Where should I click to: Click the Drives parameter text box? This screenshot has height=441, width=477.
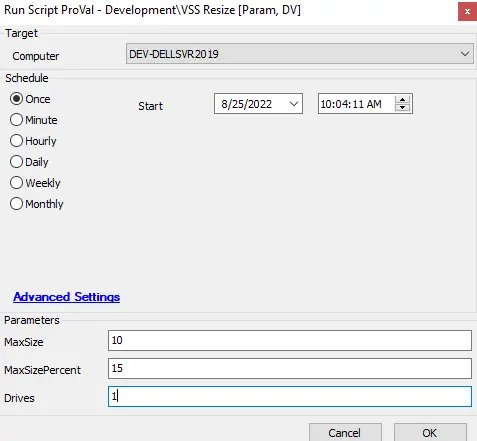click(x=290, y=396)
